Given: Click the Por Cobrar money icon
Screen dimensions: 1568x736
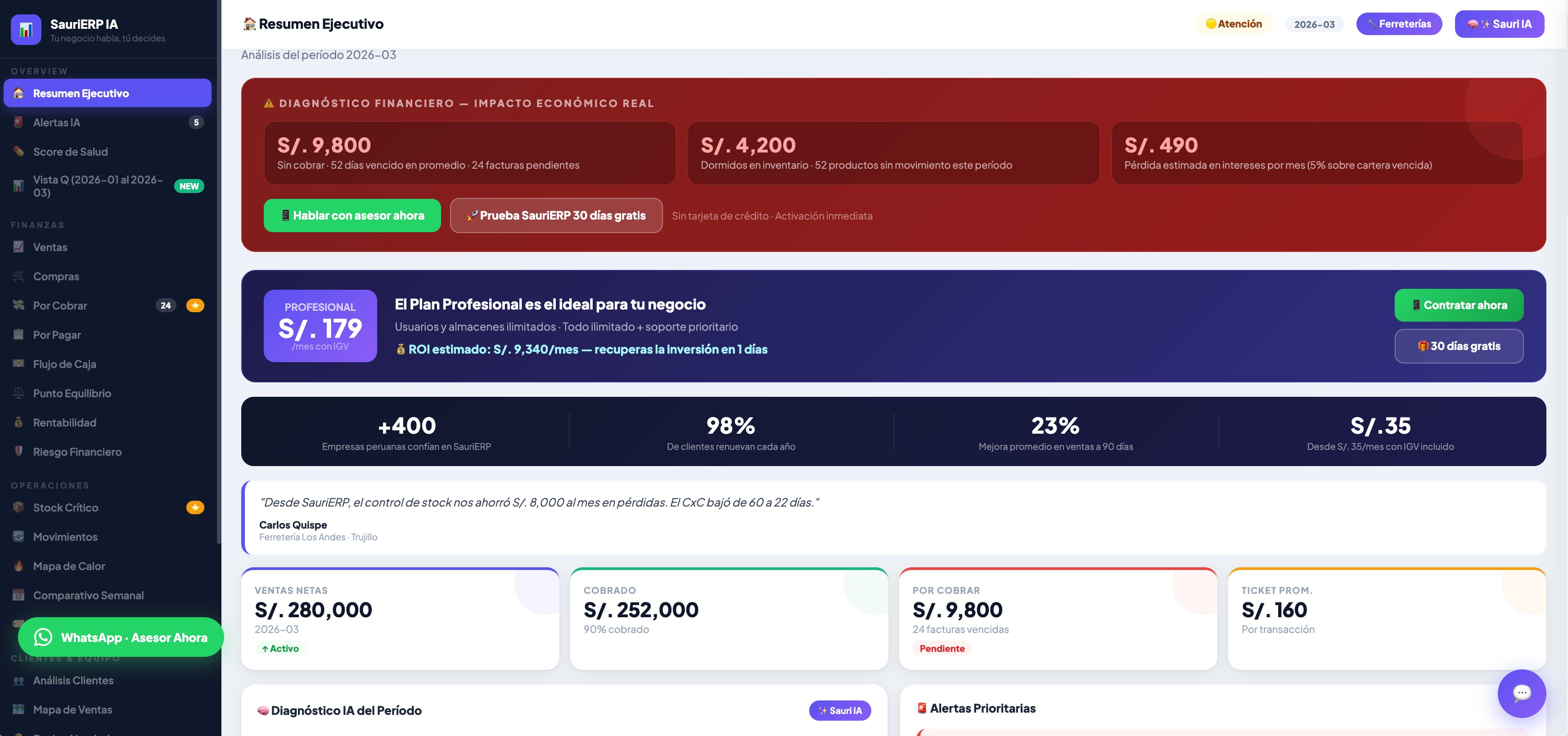Looking at the screenshot, I should 19,305.
